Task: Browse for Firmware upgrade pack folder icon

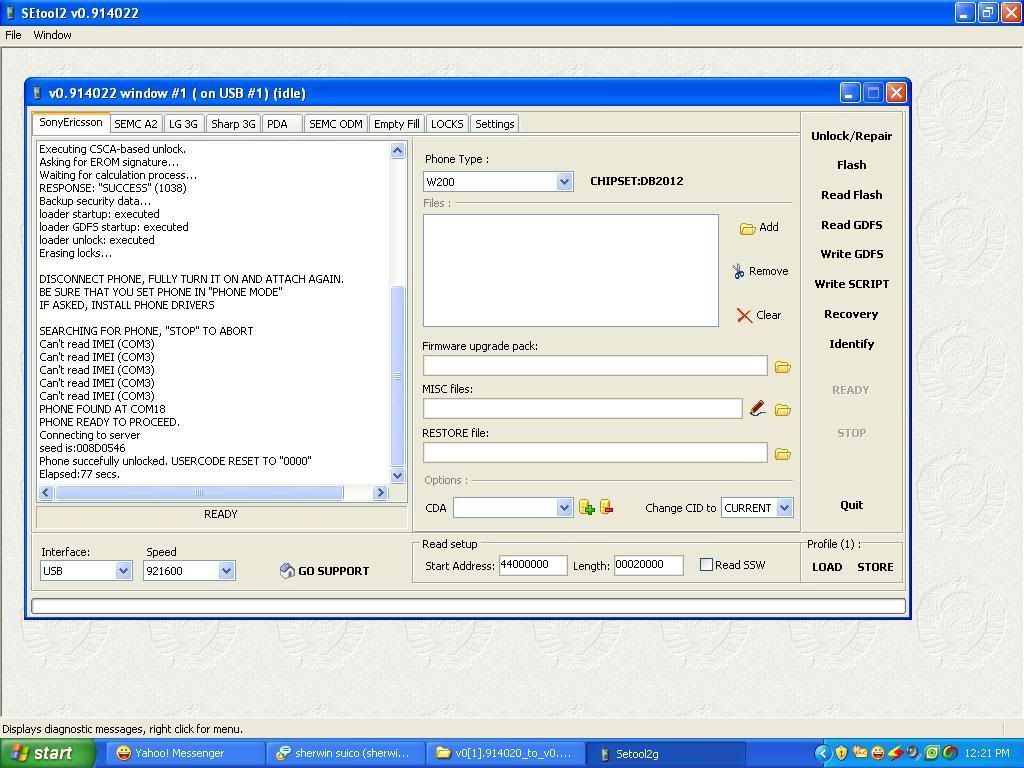Action: [782, 367]
